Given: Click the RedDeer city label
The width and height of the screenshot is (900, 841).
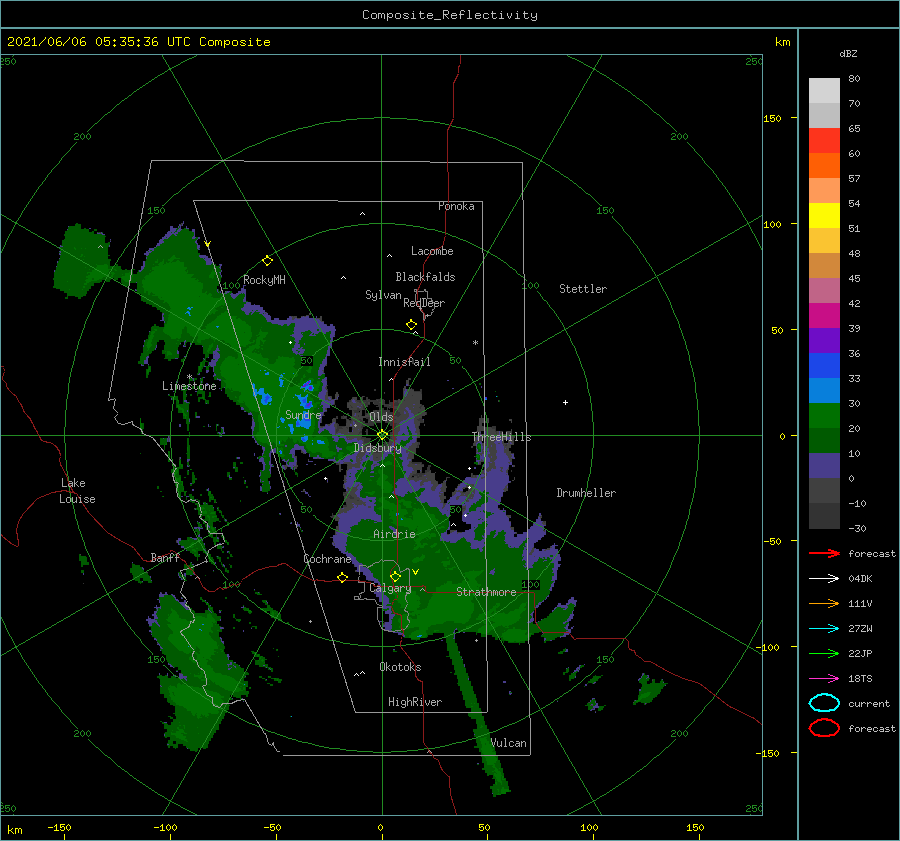Looking at the screenshot, I should click(x=424, y=303).
